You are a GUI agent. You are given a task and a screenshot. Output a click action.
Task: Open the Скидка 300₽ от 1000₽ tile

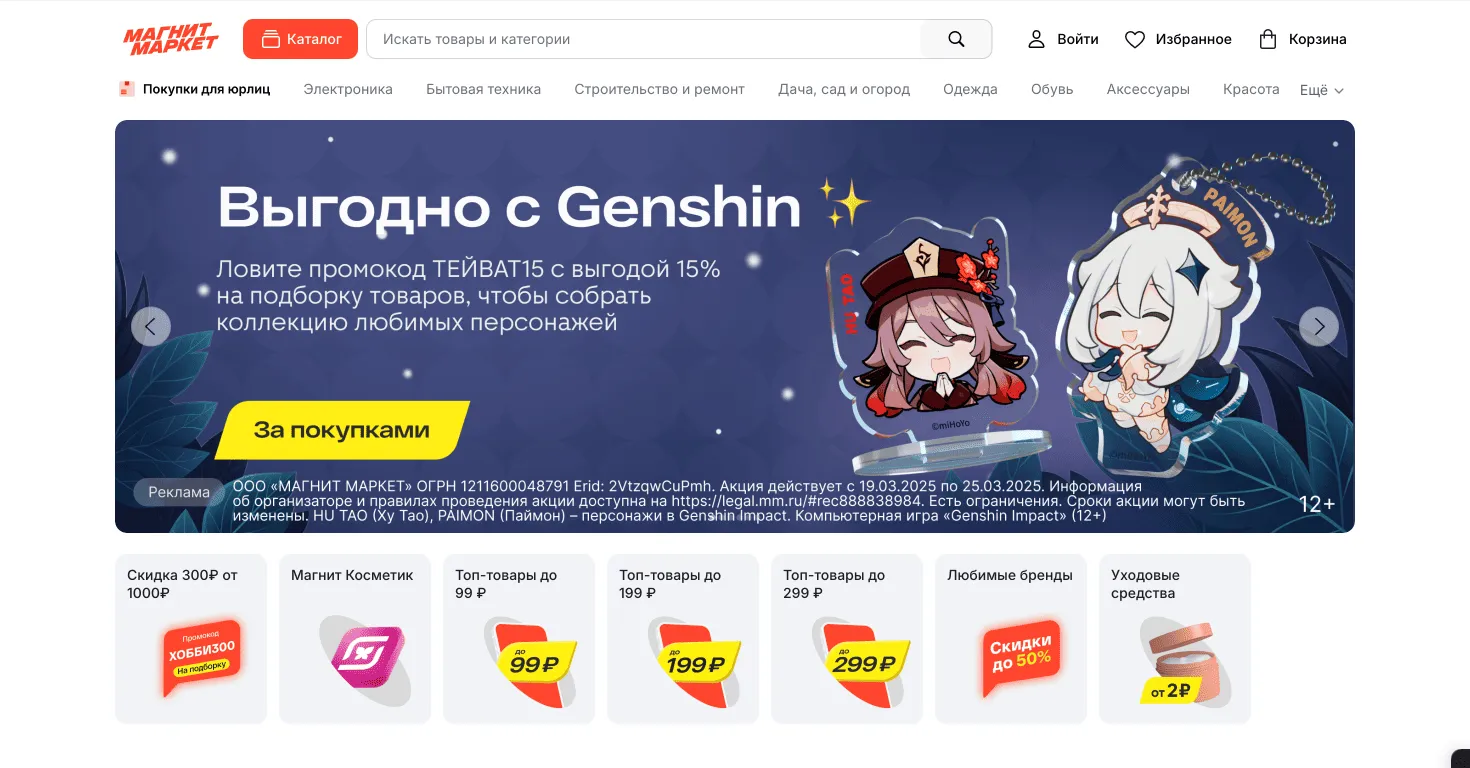(x=191, y=639)
